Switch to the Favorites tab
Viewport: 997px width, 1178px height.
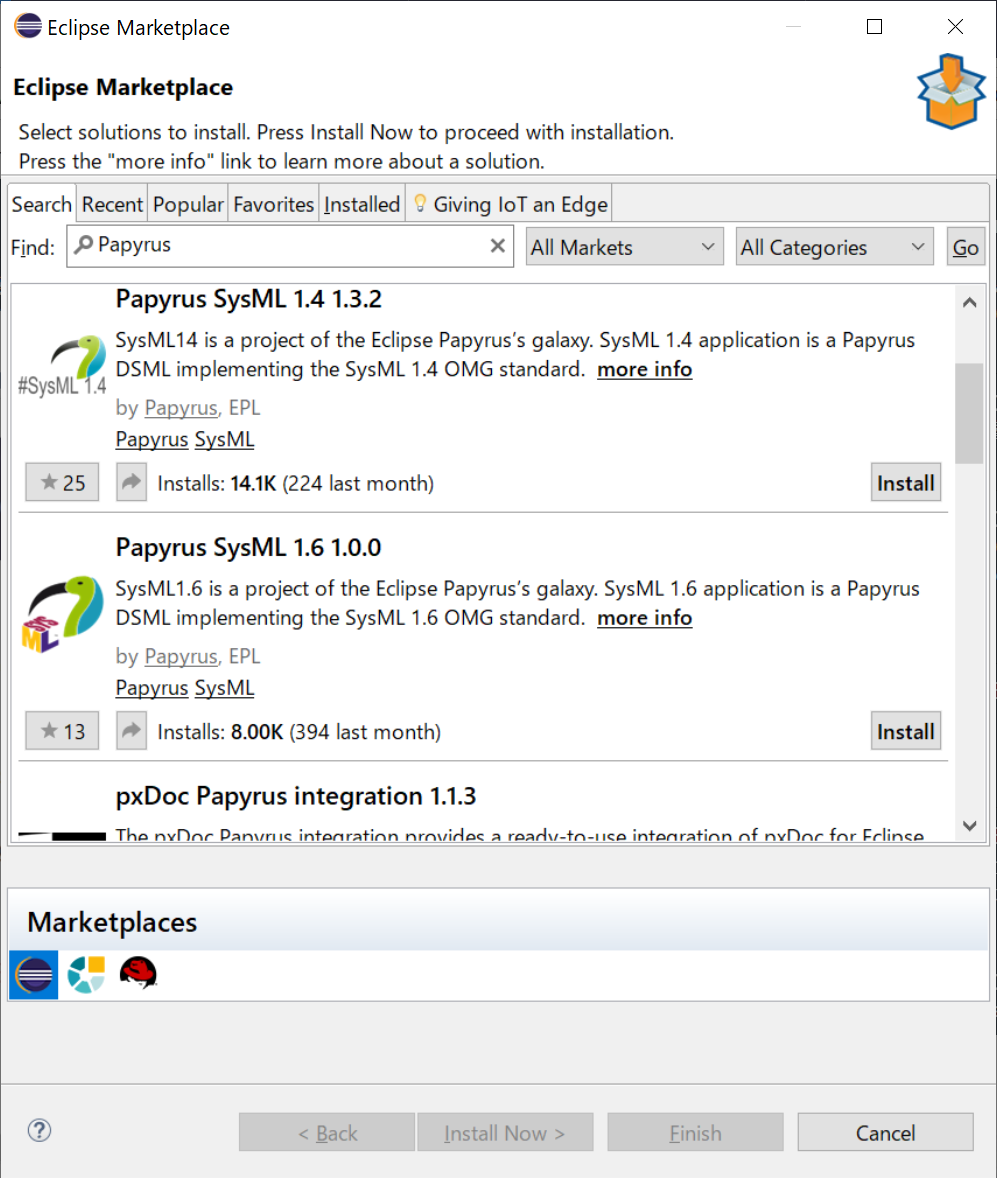pos(273,204)
